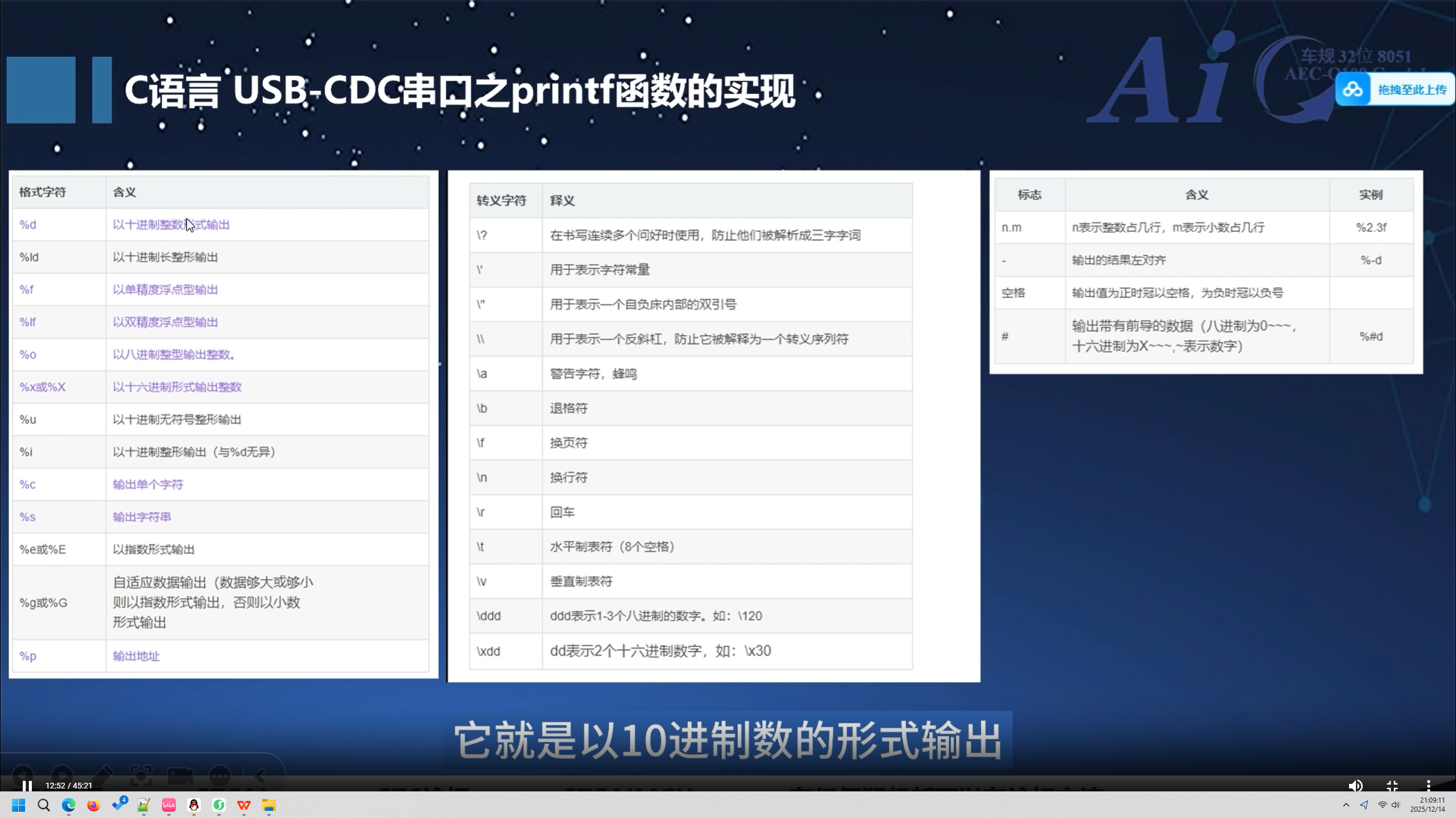Expand hidden tray icons with the chevron
The height and width of the screenshot is (818, 1456).
click(1346, 805)
